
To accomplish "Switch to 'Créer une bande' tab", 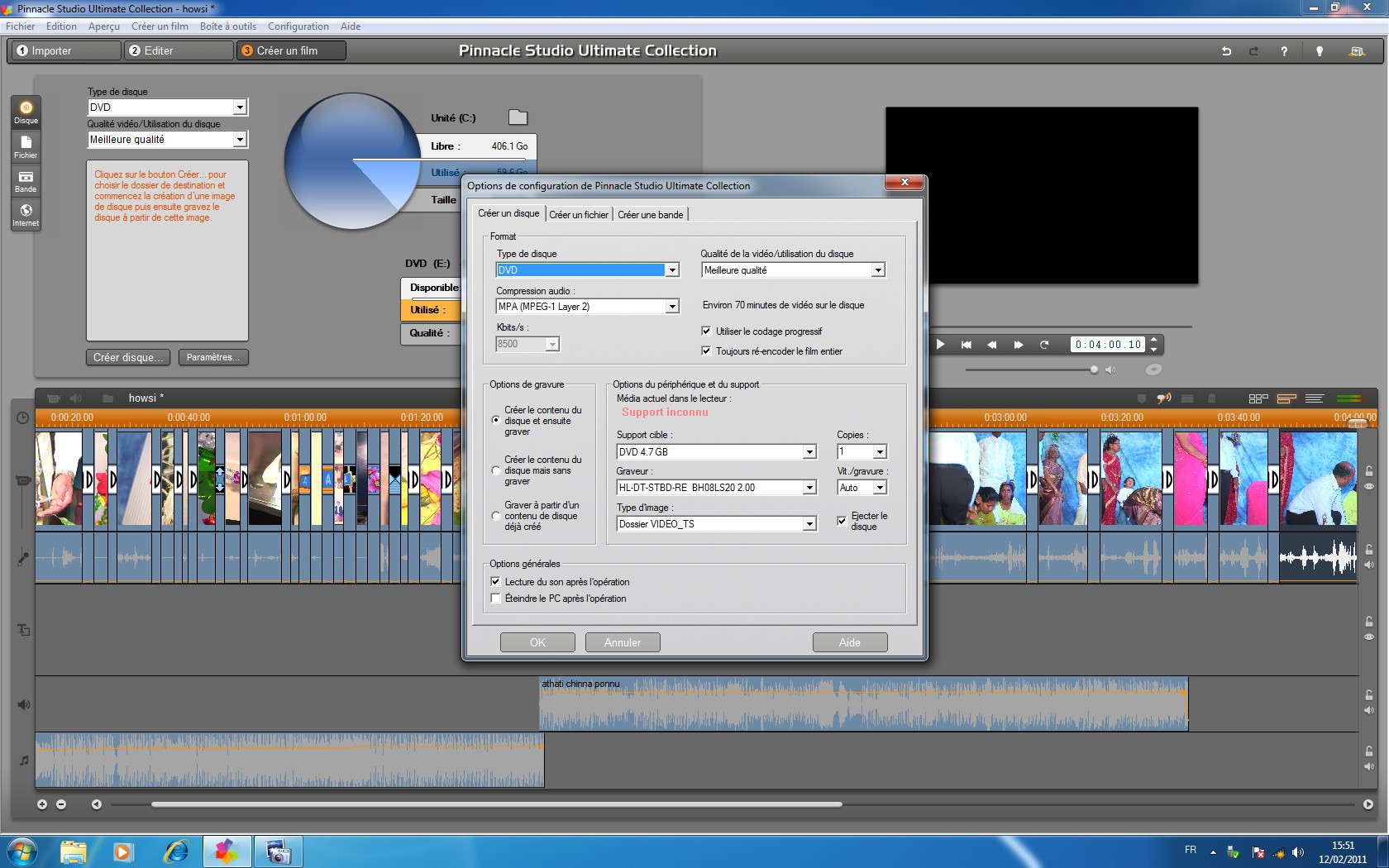I will 651,215.
